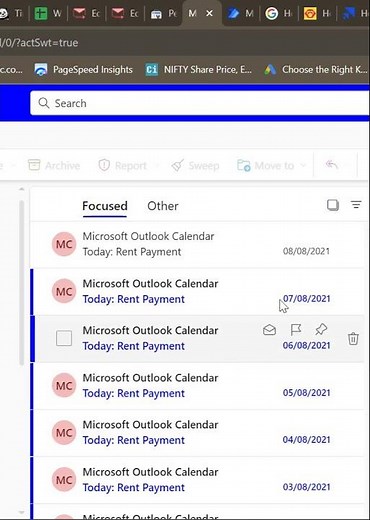The height and width of the screenshot is (520, 370).
Task: Open the 05/08/2021 Rent Payment email
Action: point(197,386)
